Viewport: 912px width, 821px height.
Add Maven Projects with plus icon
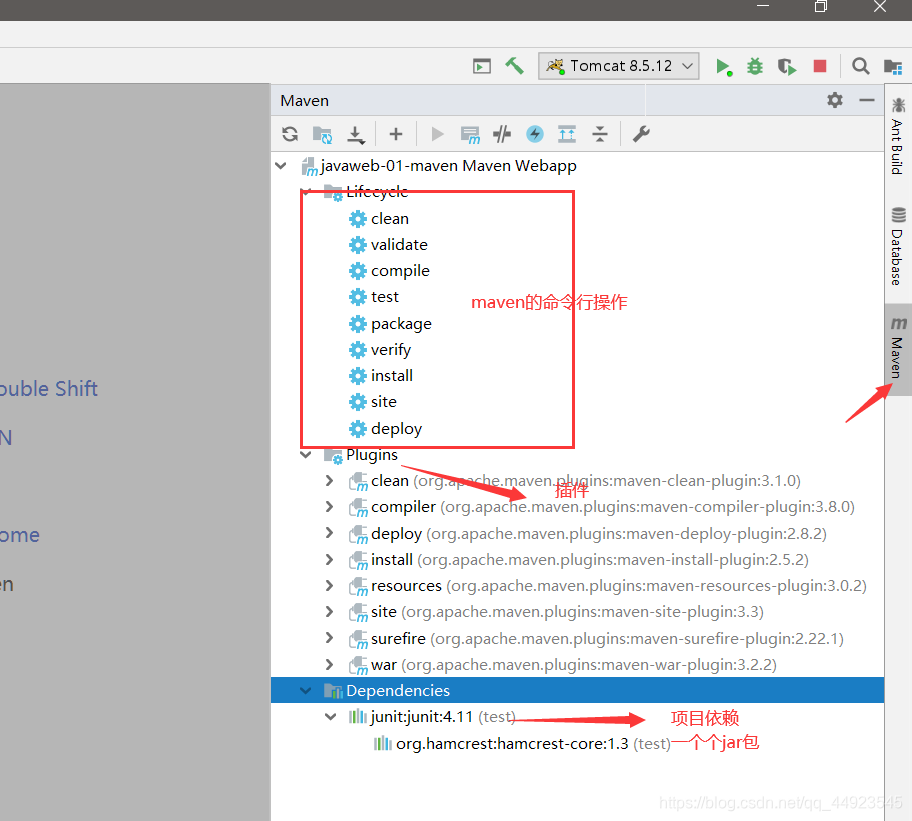pyautogui.click(x=396, y=134)
